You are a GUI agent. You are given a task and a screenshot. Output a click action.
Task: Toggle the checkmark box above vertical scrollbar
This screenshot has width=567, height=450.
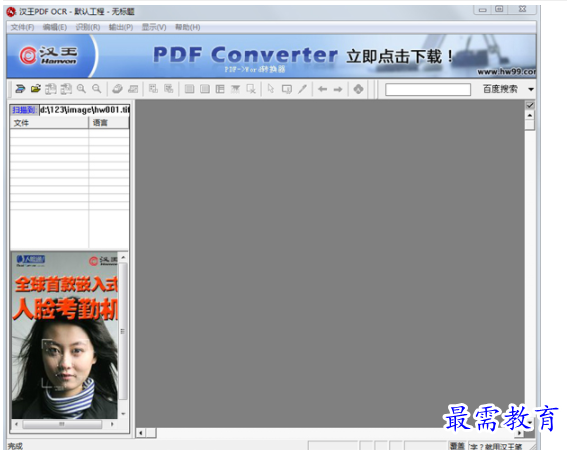click(530, 105)
